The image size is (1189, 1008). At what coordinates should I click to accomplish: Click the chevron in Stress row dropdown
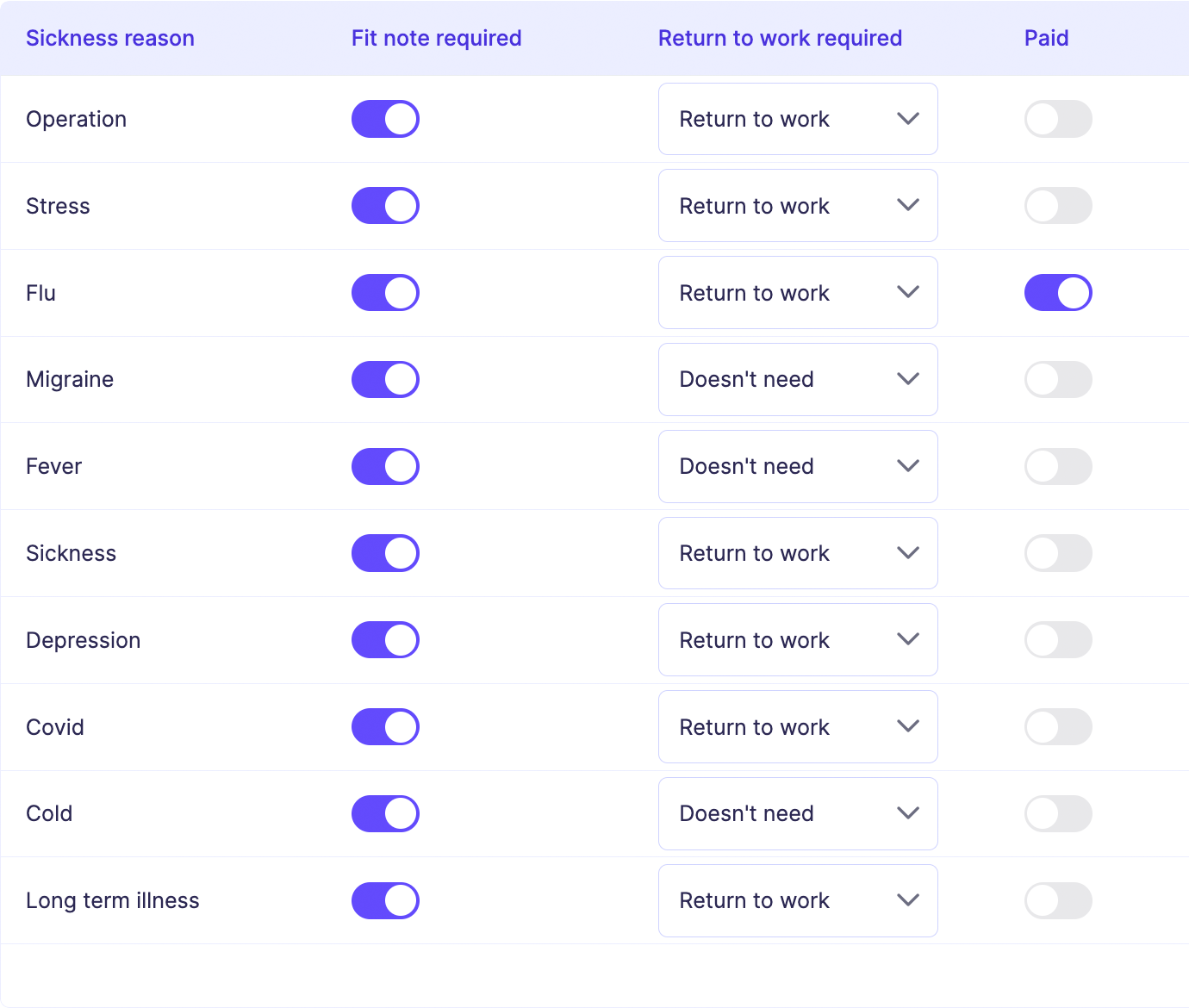908,206
